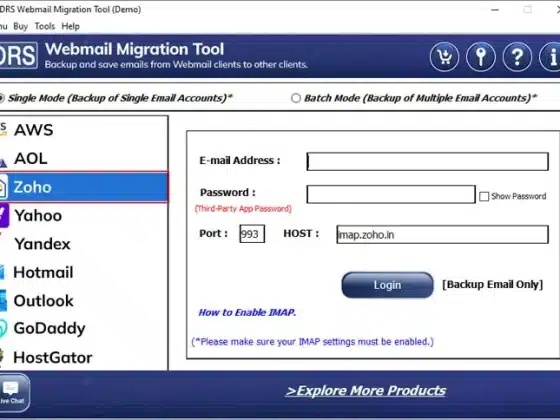Click the Yahoo purple icon
Image resolution: width=560 pixels, height=420 pixels.
pyautogui.click(x=4, y=215)
